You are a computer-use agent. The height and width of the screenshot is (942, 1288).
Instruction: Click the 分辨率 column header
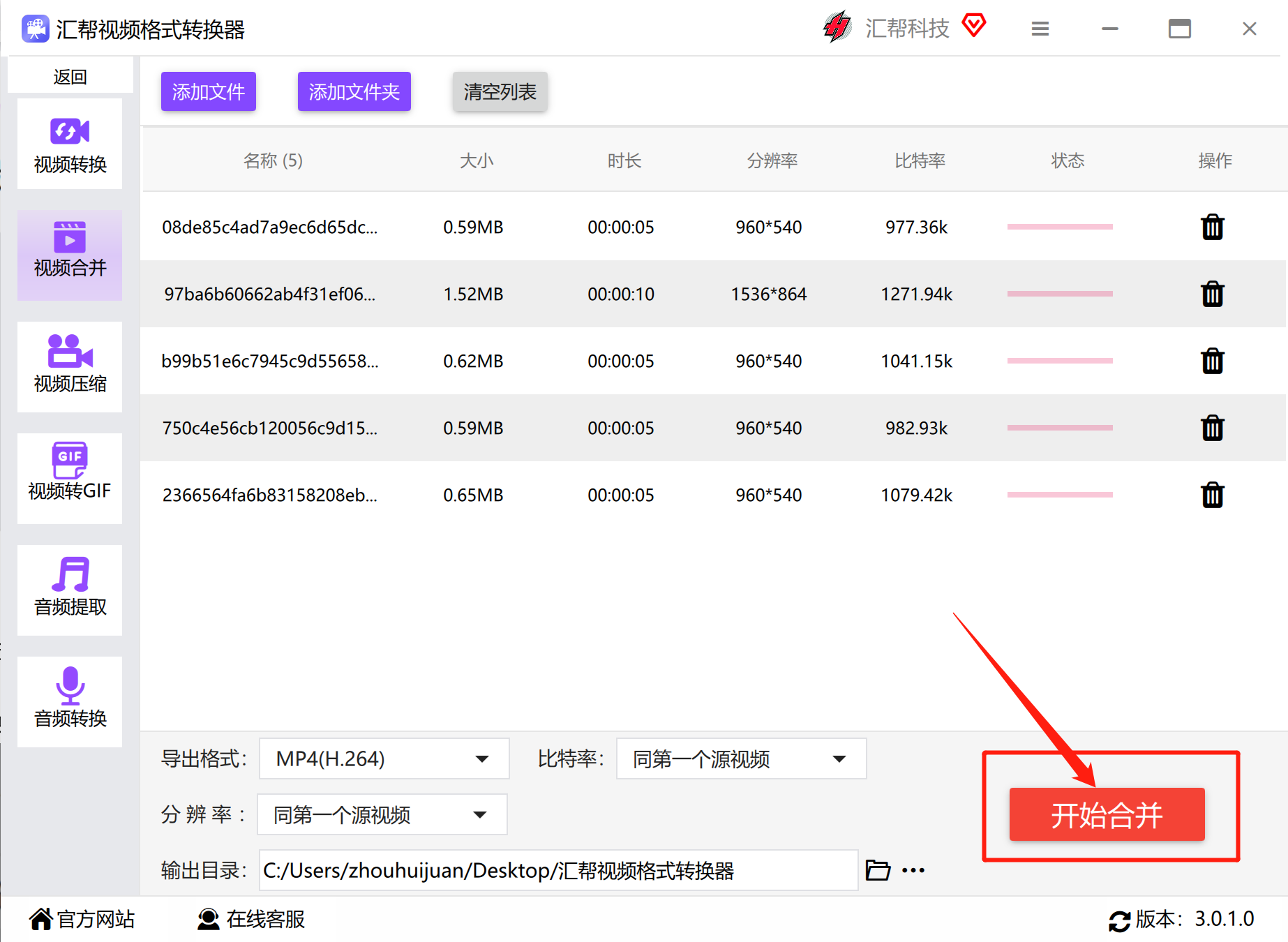click(x=772, y=160)
